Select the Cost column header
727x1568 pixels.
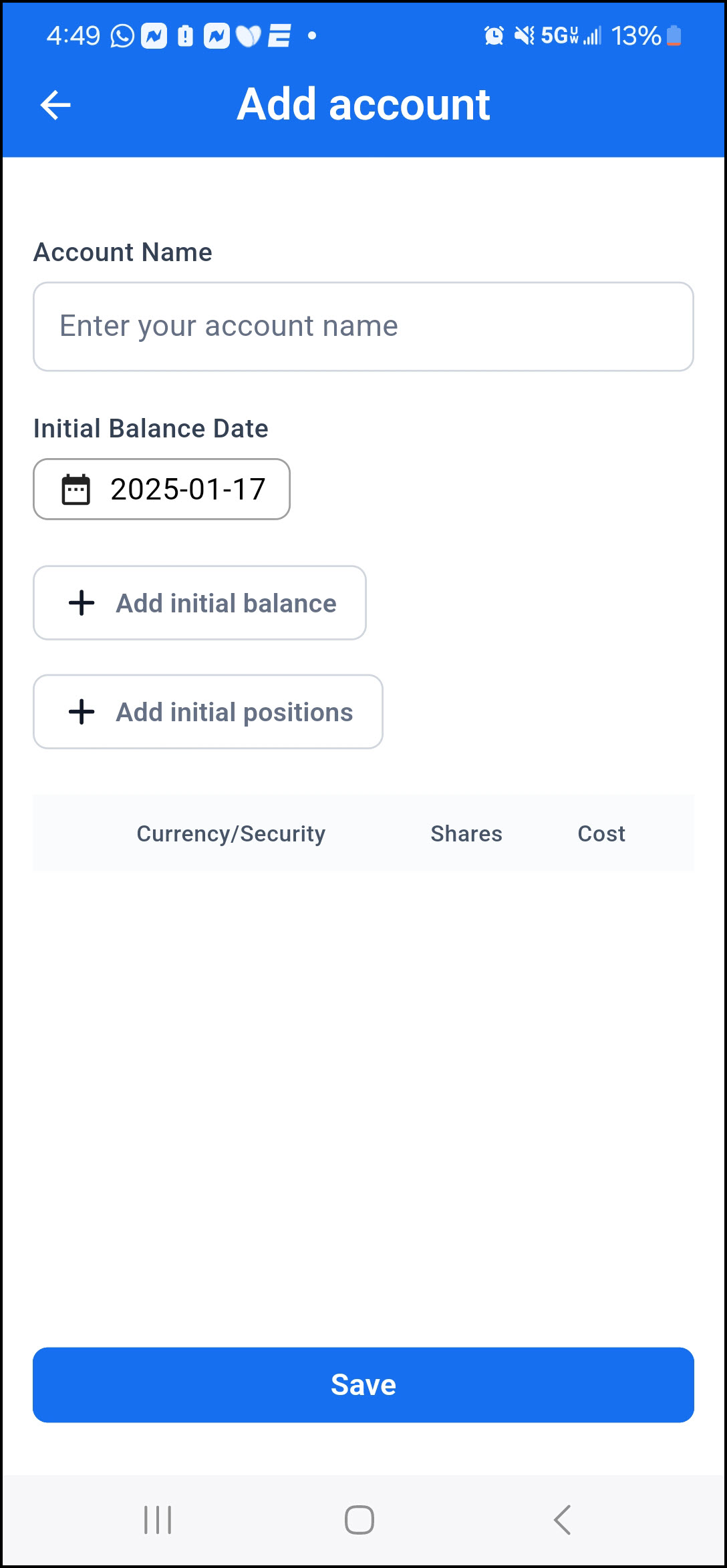tap(601, 833)
